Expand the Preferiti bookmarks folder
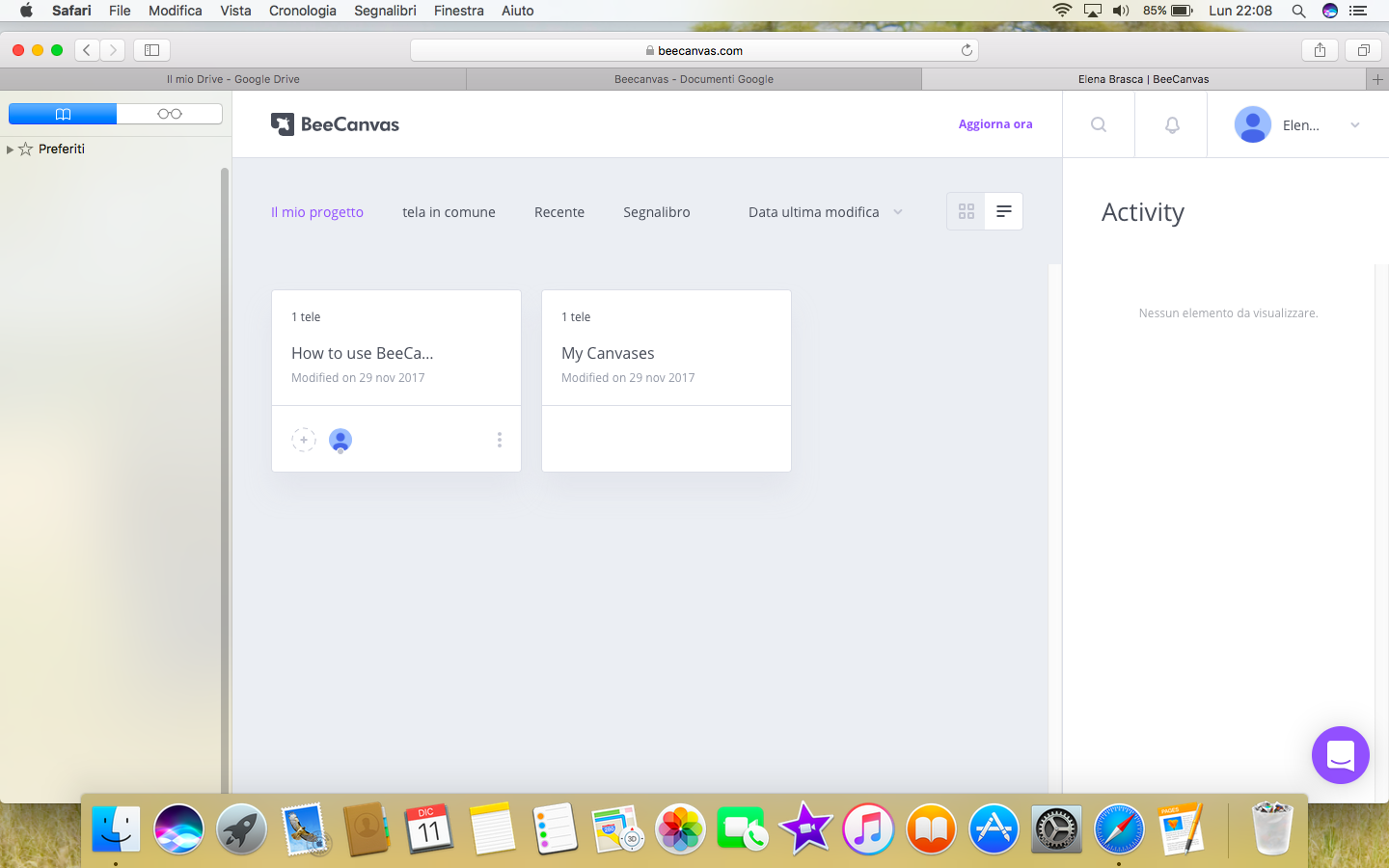 (10, 149)
